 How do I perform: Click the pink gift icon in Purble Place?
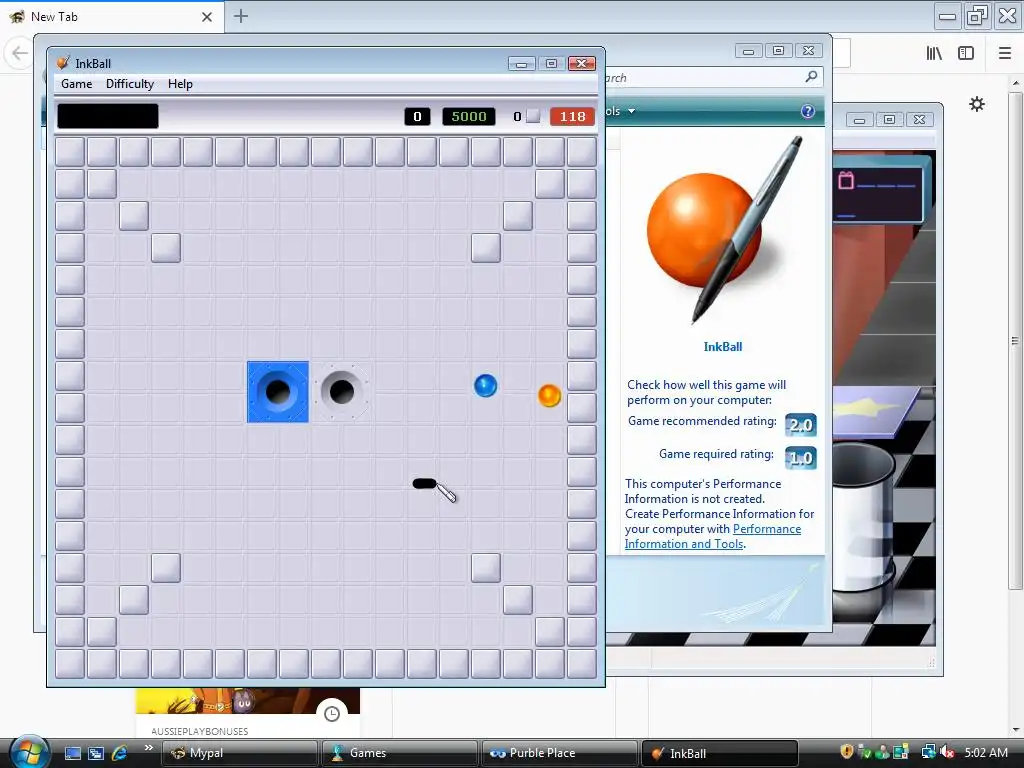[846, 180]
